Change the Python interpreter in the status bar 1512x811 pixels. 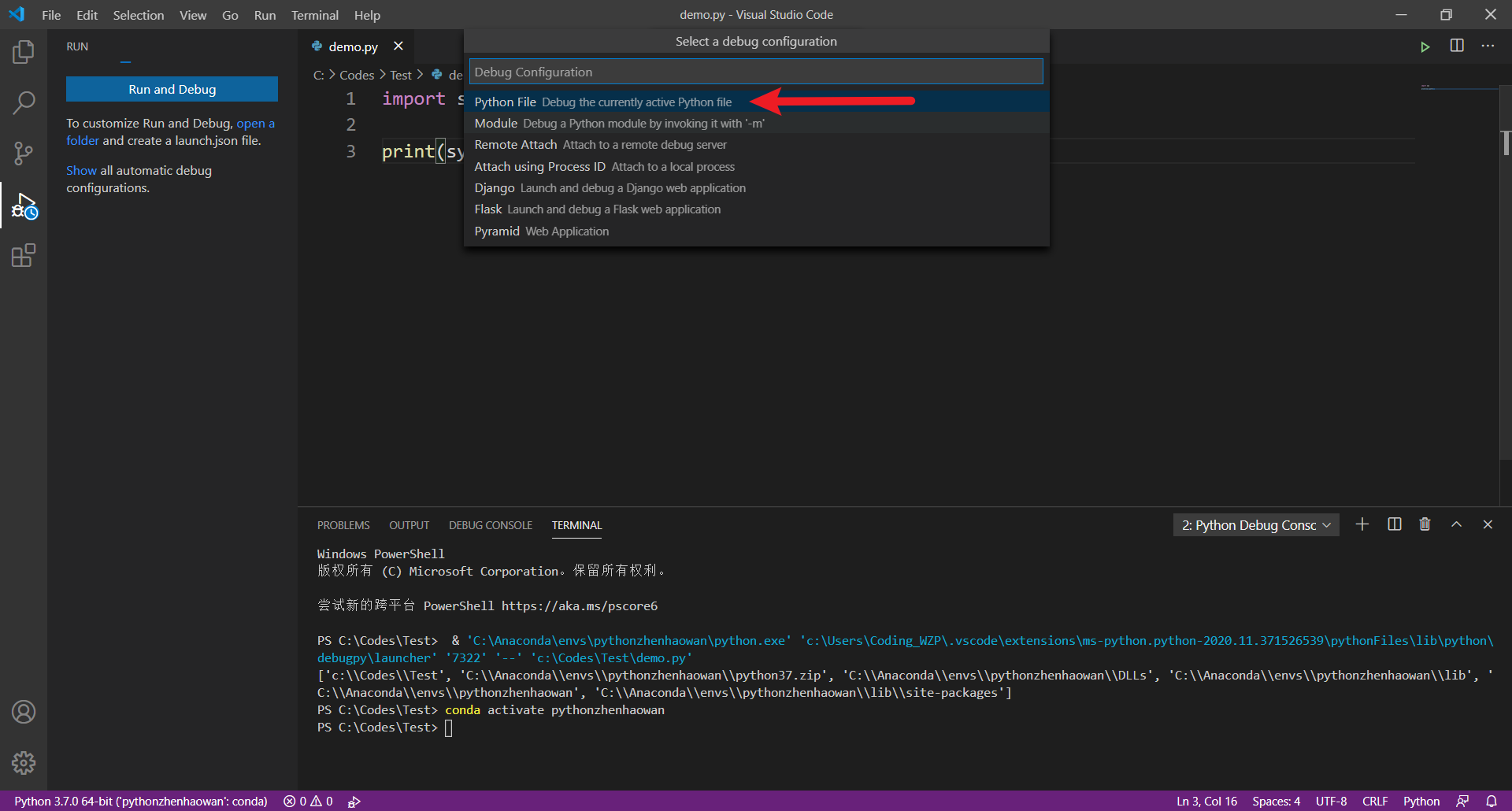click(x=140, y=801)
